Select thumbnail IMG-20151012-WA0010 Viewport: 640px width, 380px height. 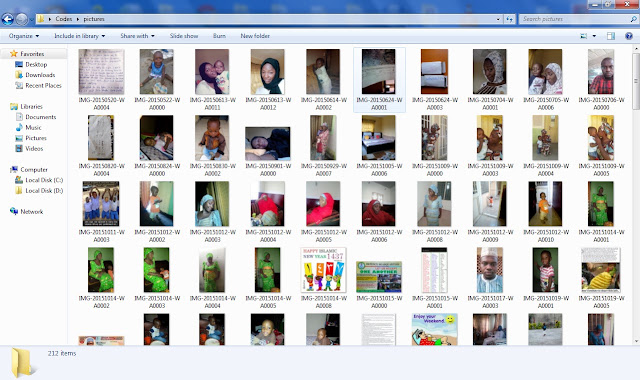[x=545, y=204]
